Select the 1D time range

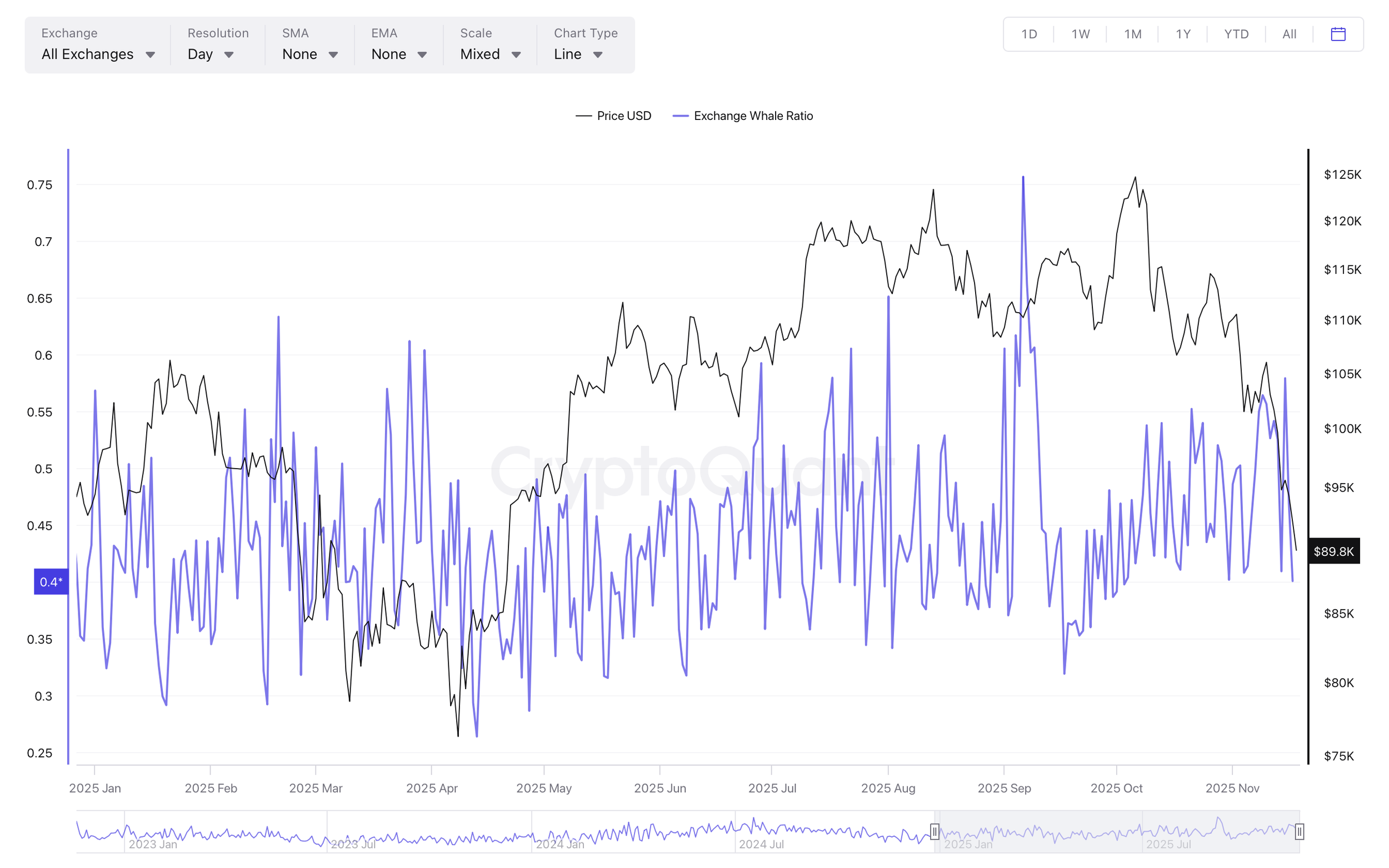[1028, 34]
